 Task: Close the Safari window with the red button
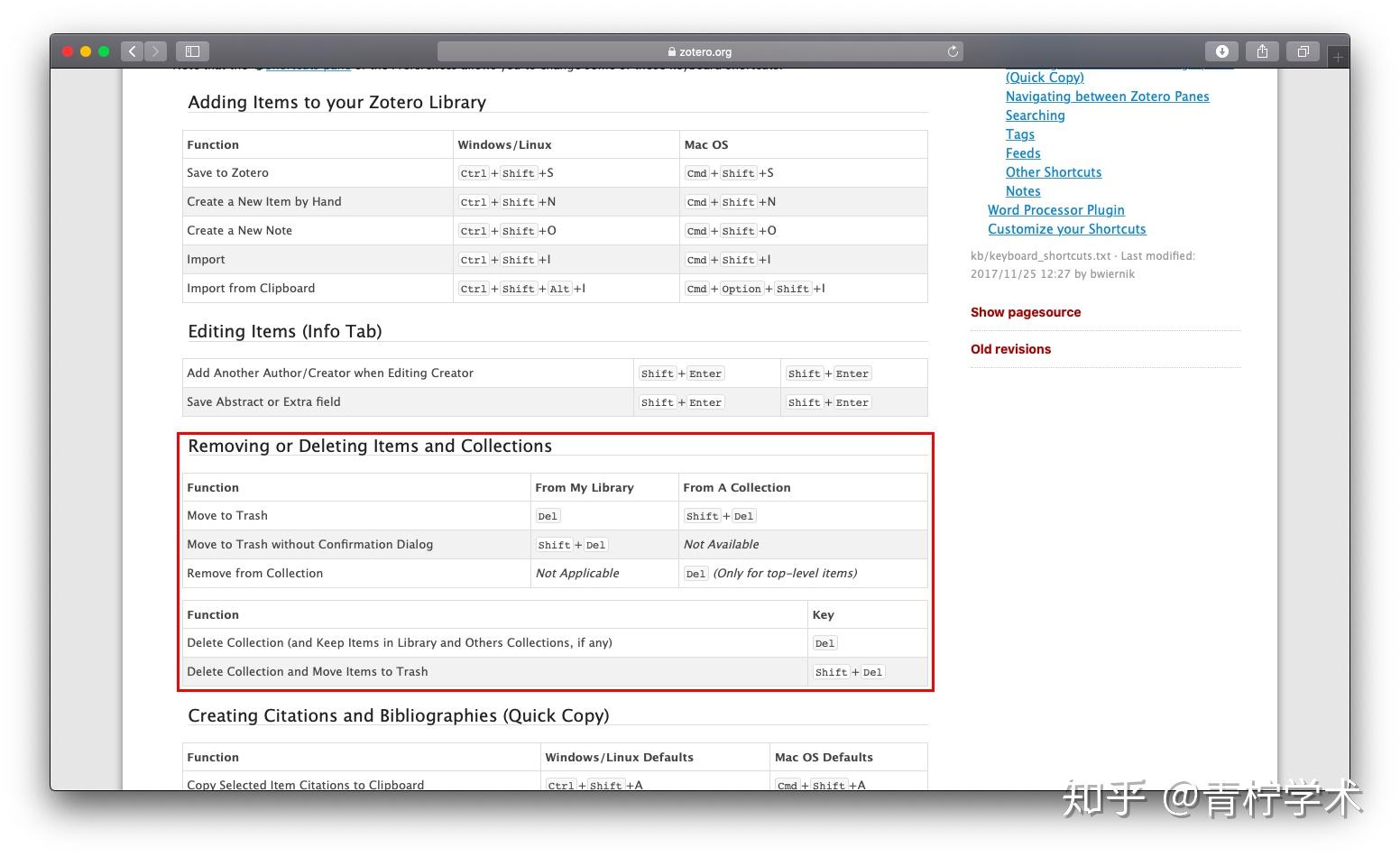click(68, 51)
